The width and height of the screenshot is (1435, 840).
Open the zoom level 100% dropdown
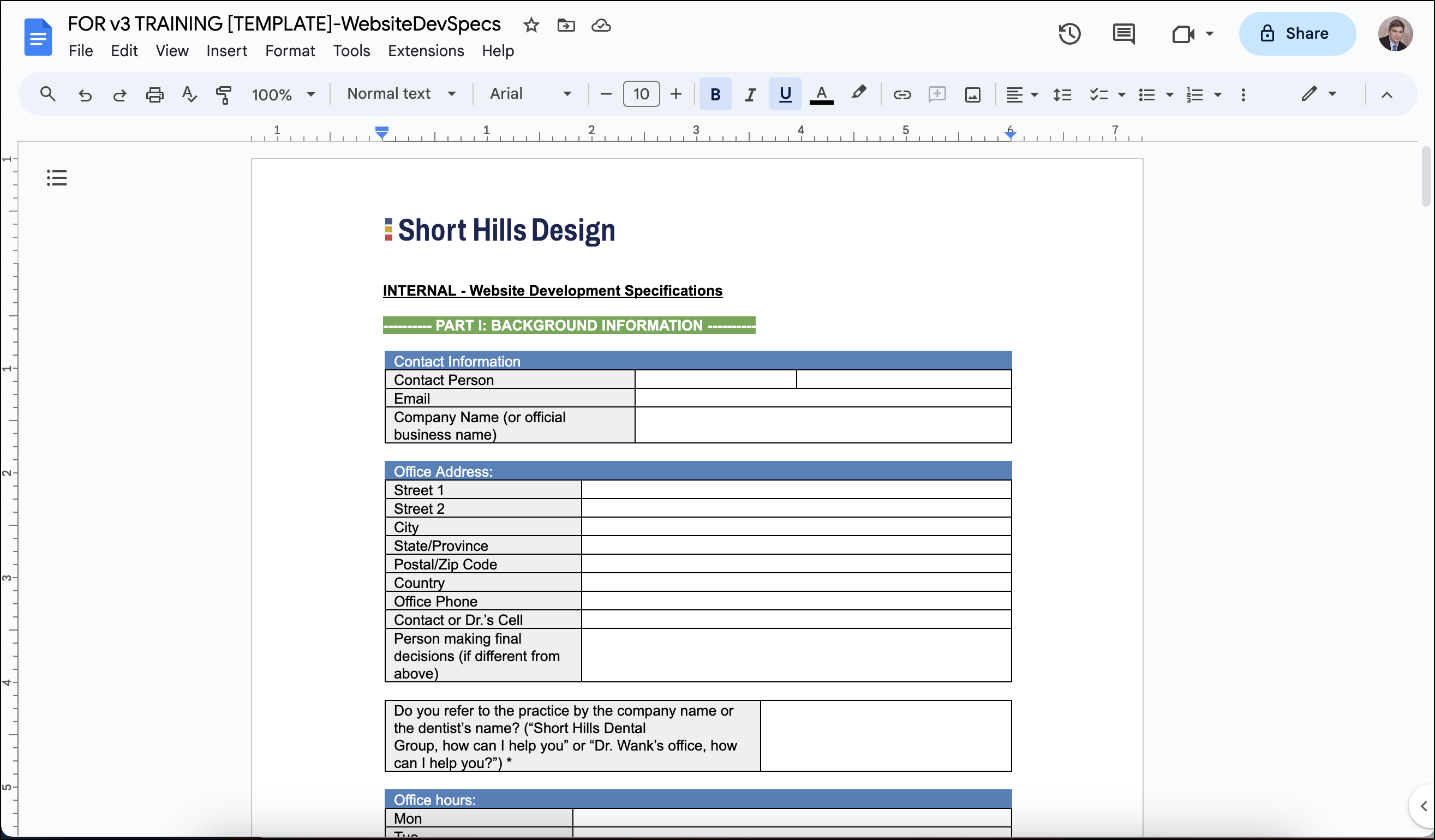[283, 94]
